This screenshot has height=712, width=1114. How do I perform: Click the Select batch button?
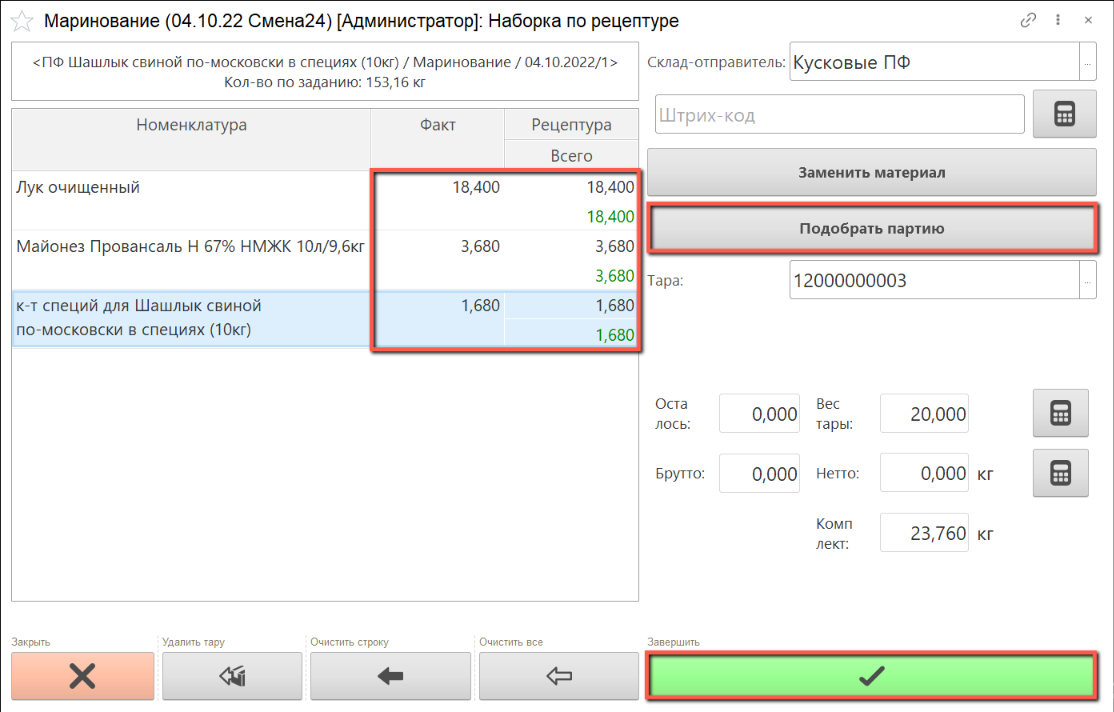(871, 228)
